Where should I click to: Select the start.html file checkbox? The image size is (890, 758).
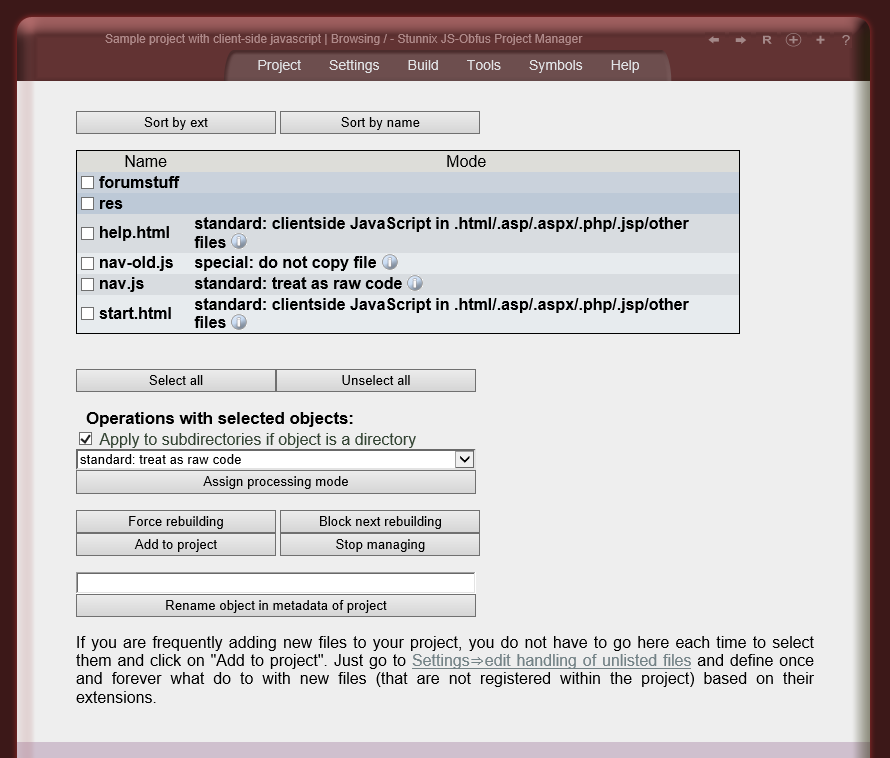pos(87,313)
